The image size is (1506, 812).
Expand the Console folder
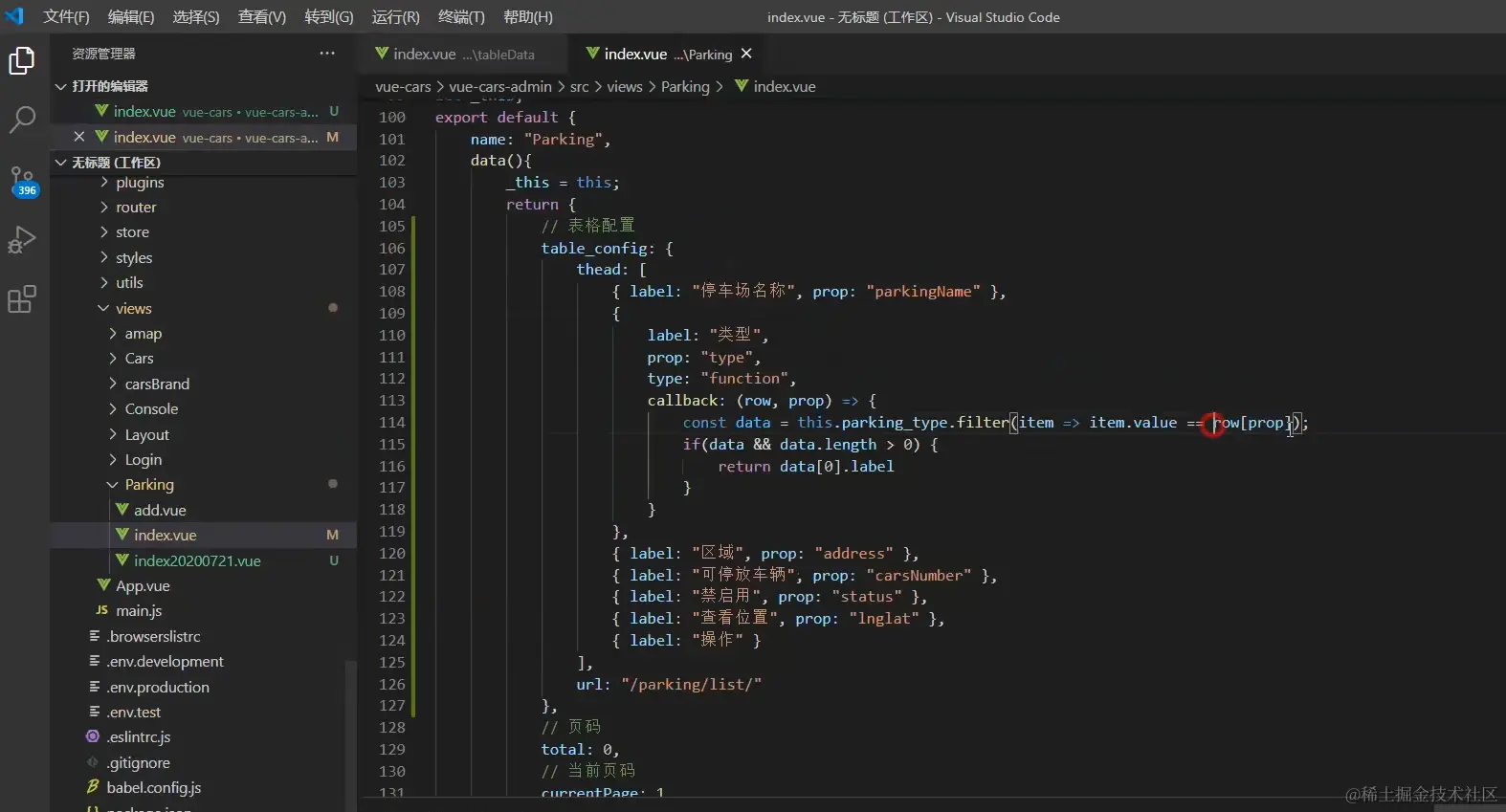coord(113,408)
